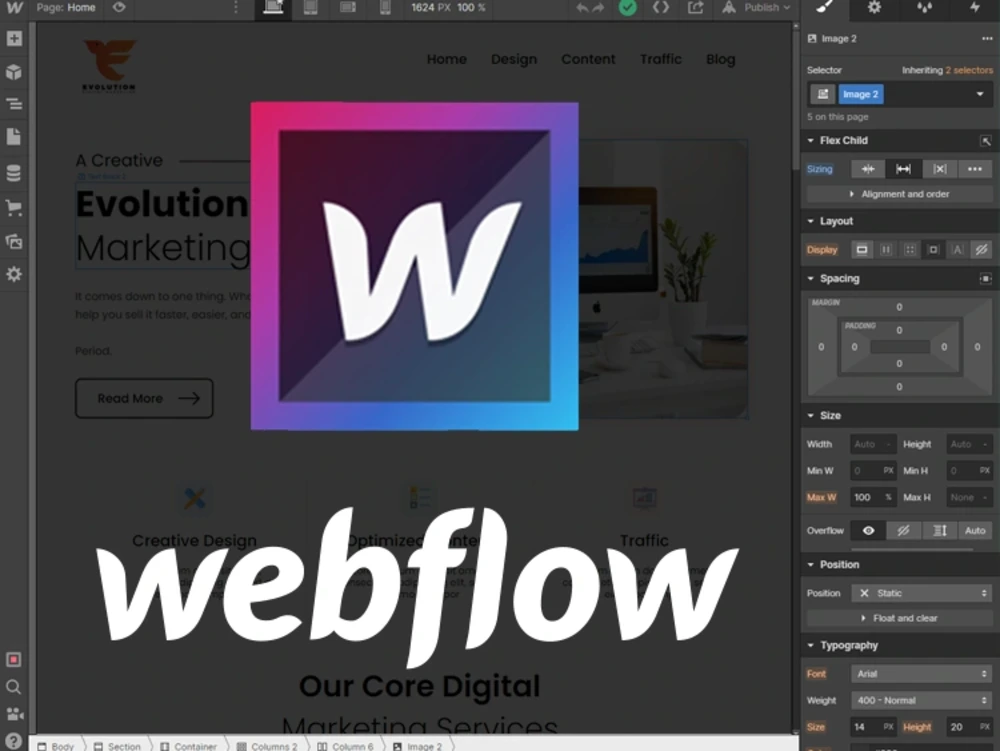Open the Add elements panel
The image size is (1000, 751).
[x=14, y=39]
